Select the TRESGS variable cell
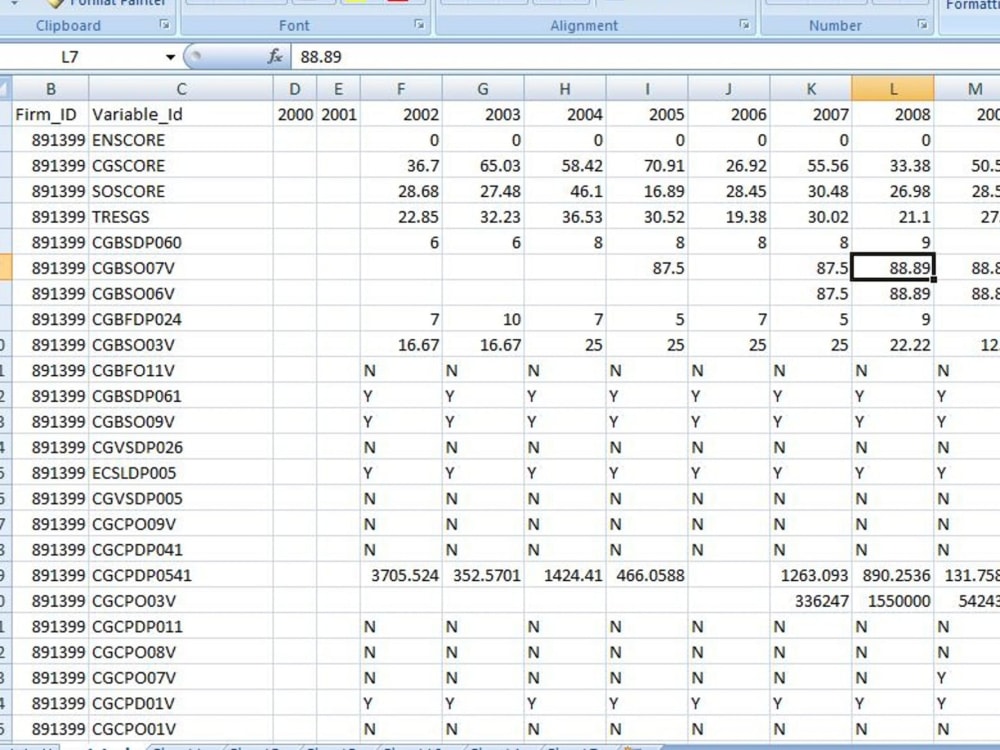1000x750 pixels. tap(181, 216)
